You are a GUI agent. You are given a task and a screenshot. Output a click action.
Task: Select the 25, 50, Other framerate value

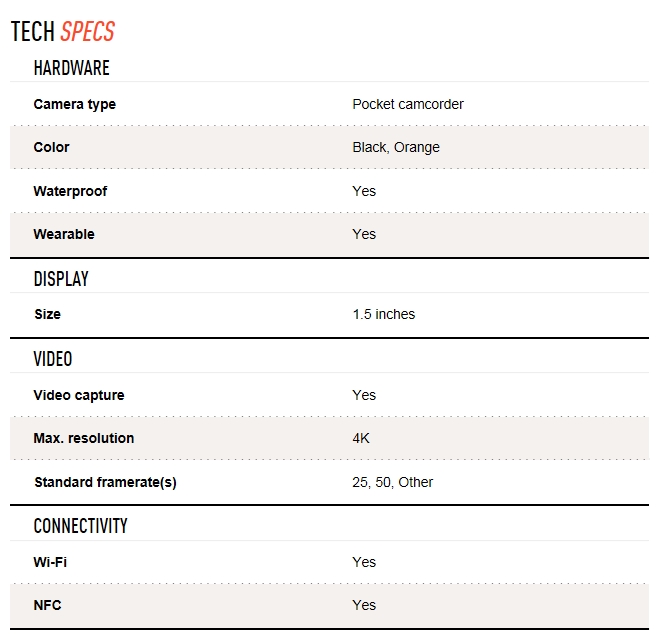coord(392,482)
